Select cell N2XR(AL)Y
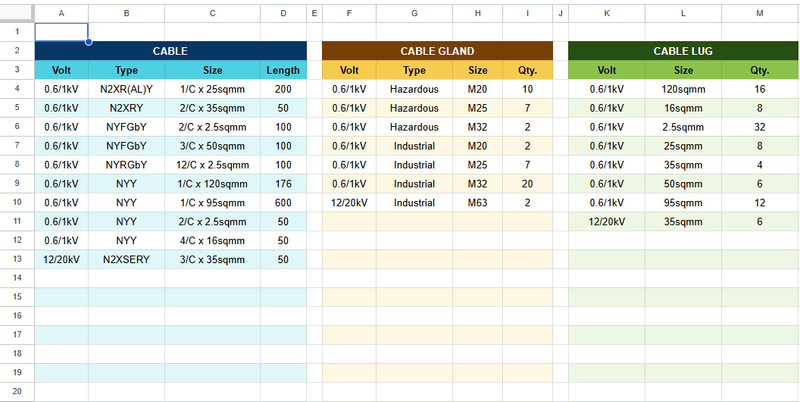This screenshot has width=800, height=402. point(127,89)
